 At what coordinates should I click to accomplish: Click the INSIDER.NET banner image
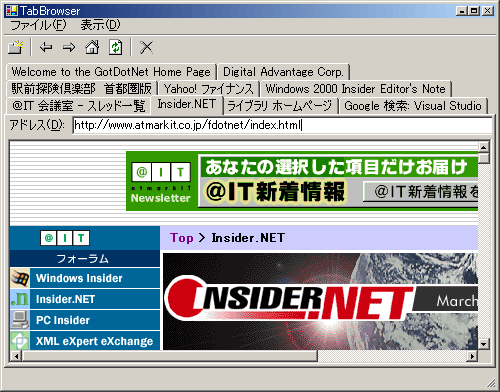(320, 301)
